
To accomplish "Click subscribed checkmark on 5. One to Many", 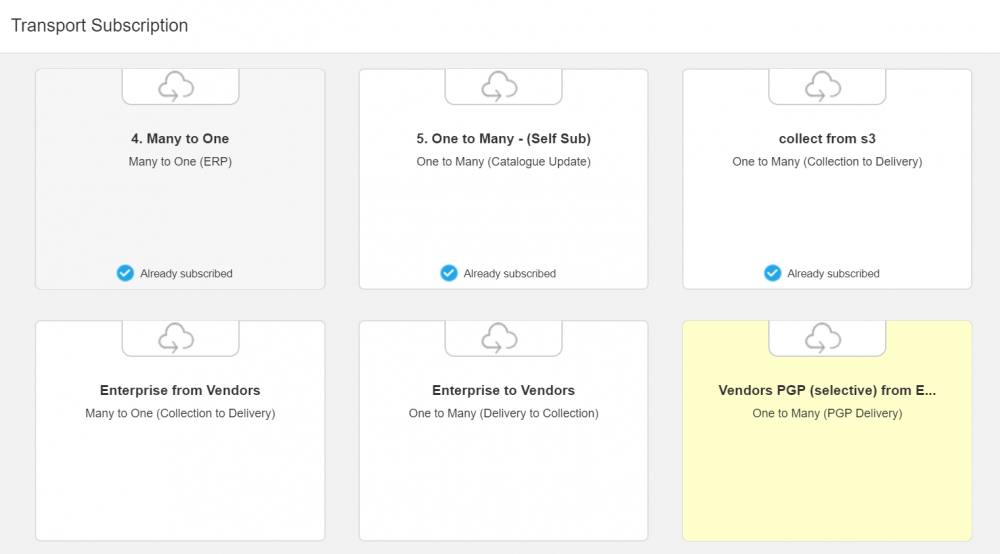I will pos(449,273).
